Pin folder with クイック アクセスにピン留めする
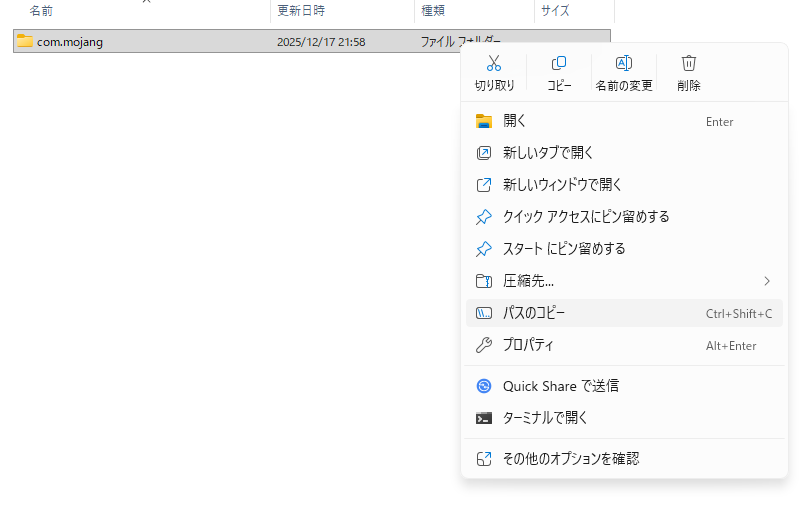The height and width of the screenshot is (512, 808). pyautogui.click(x=585, y=217)
